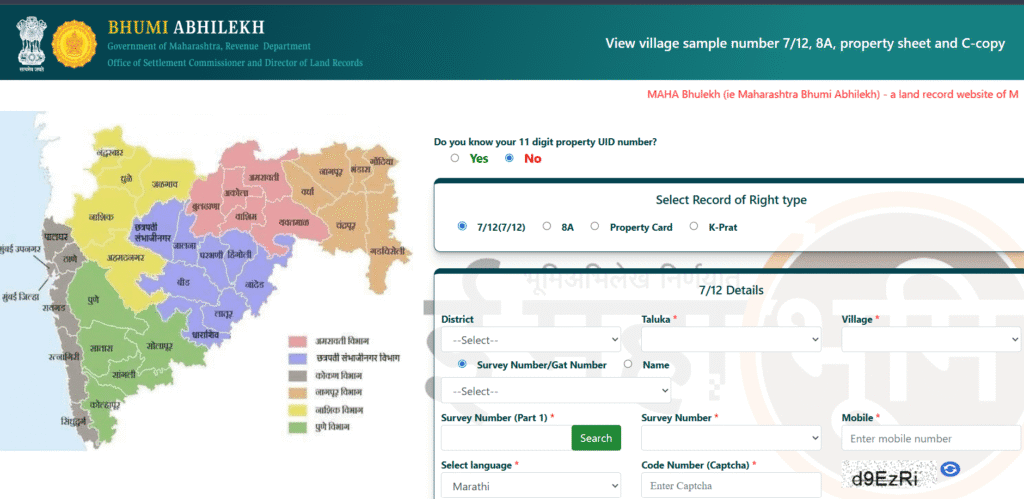1024x499 pixels.
Task: Select बीड district on the map
Action: (x=184, y=283)
